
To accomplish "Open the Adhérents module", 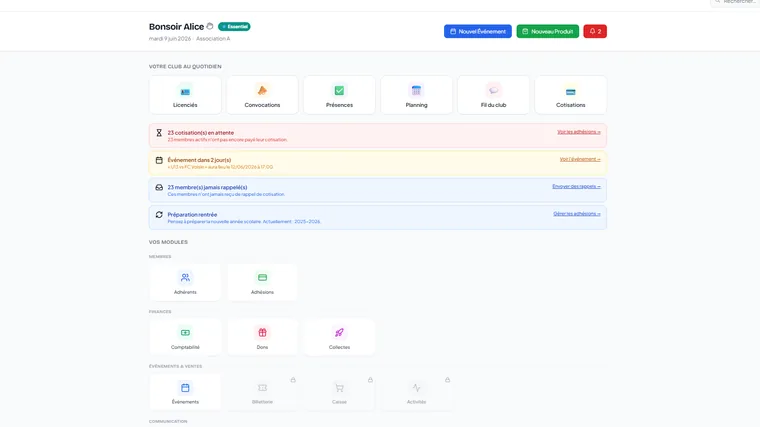I will pyautogui.click(x=185, y=283).
